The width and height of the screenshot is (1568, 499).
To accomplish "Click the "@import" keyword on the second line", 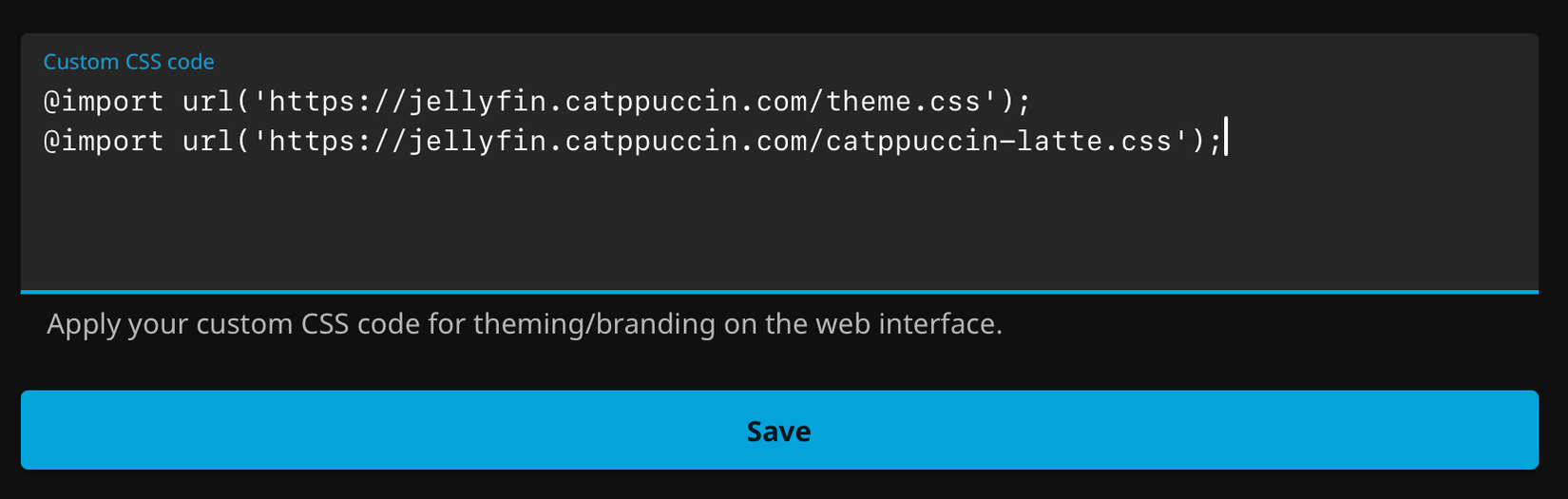I will pos(104,142).
